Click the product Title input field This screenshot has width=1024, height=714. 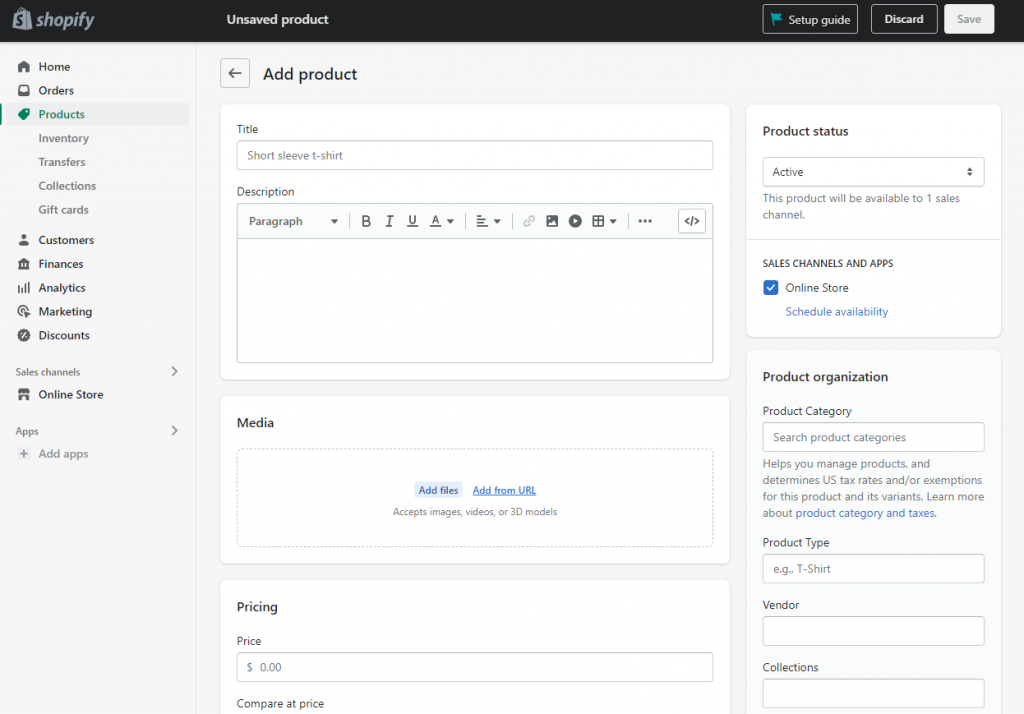(474, 155)
